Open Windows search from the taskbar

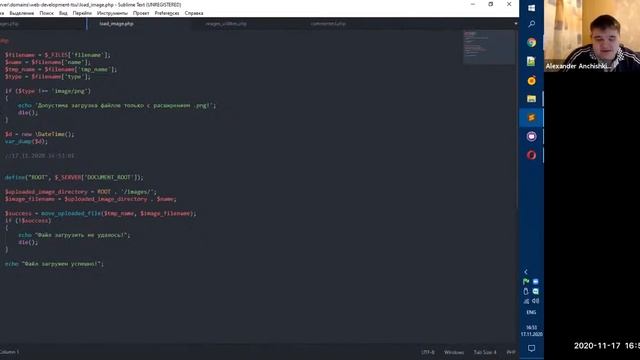[x=531, y=24]
